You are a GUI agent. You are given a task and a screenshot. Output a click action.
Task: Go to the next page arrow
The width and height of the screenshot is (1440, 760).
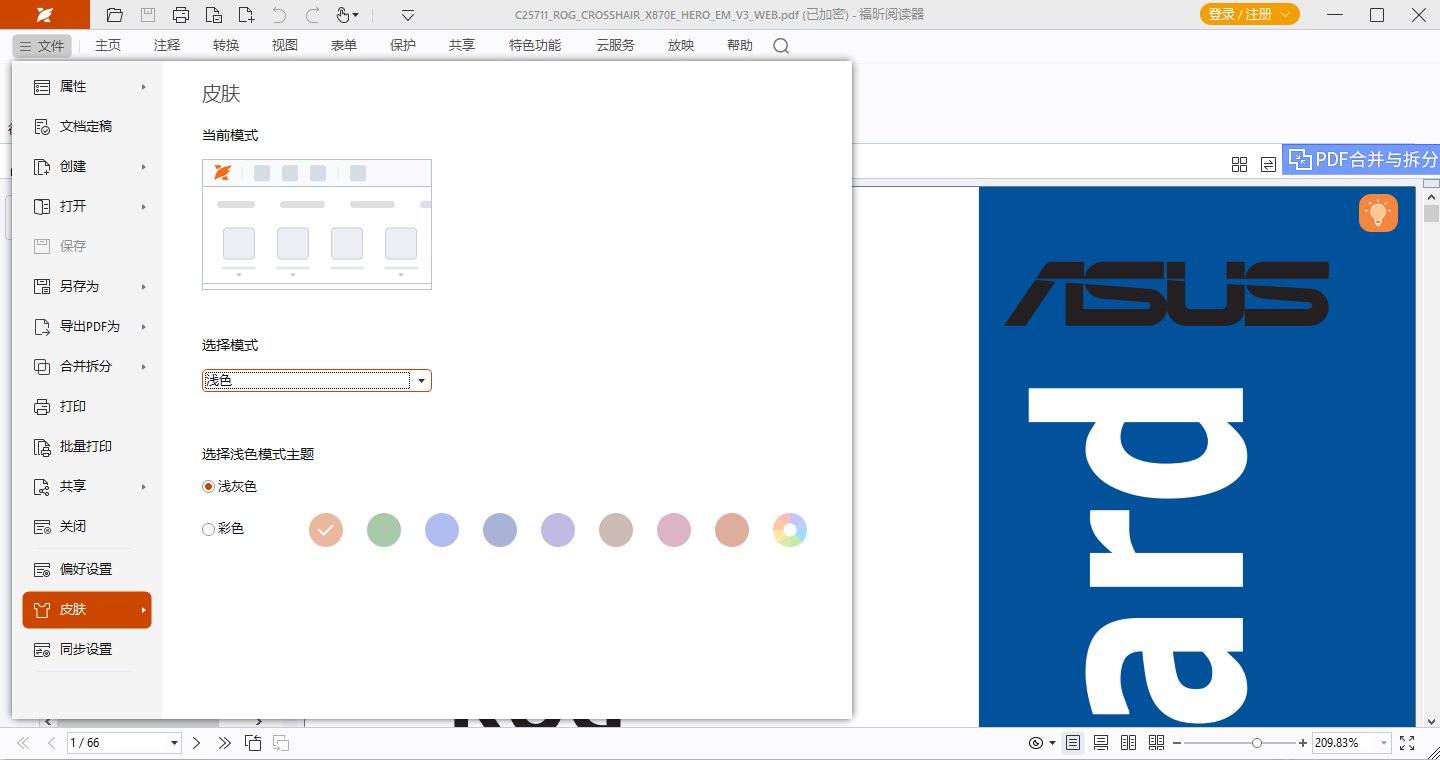click(x=197, y=743)
